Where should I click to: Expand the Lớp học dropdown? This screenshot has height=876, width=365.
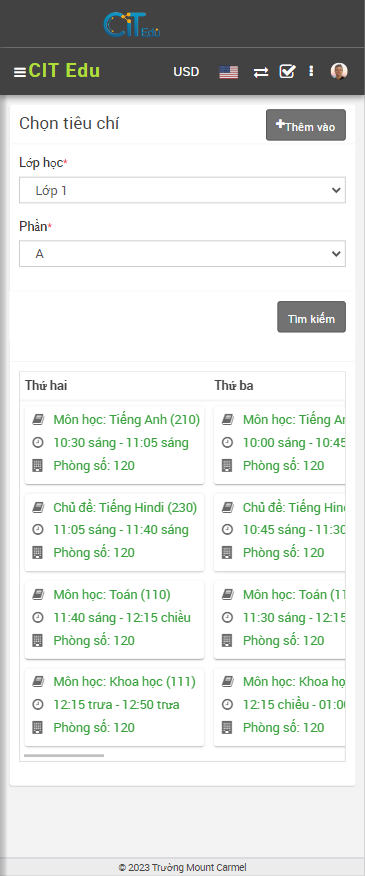(182, 191)
